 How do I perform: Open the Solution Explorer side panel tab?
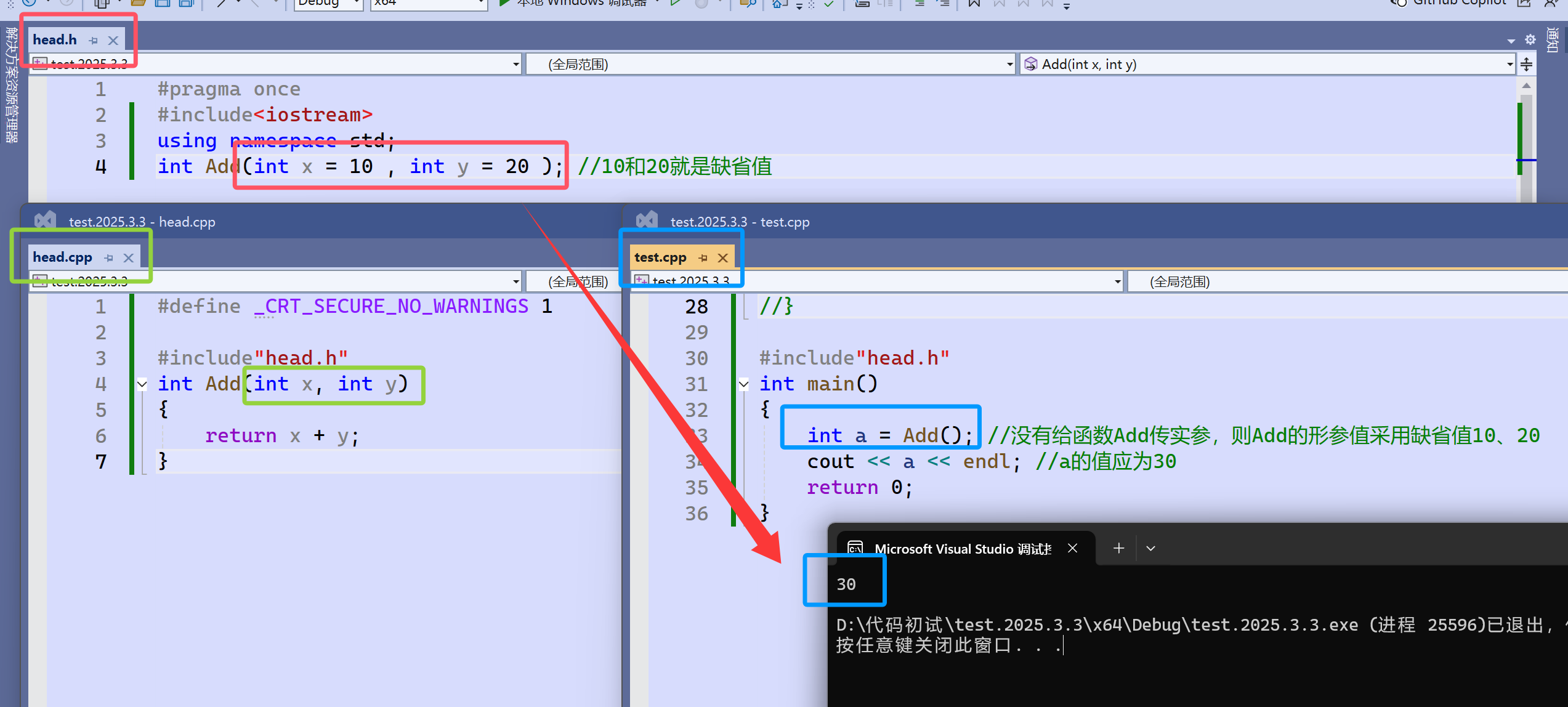(x=11, y=84)
